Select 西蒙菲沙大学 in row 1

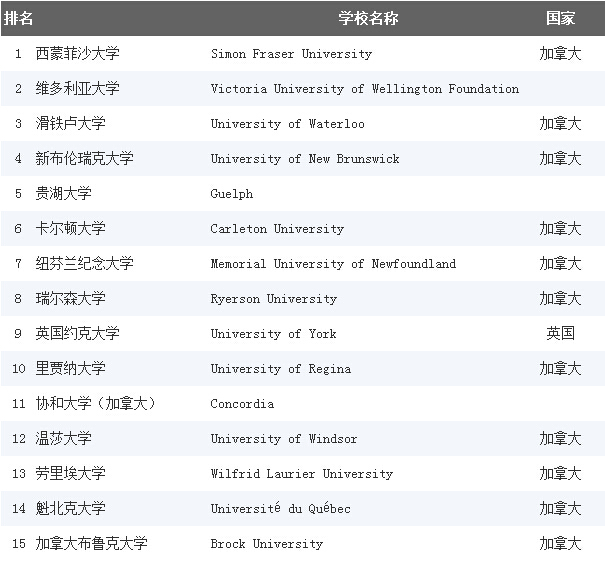(78, 53)
